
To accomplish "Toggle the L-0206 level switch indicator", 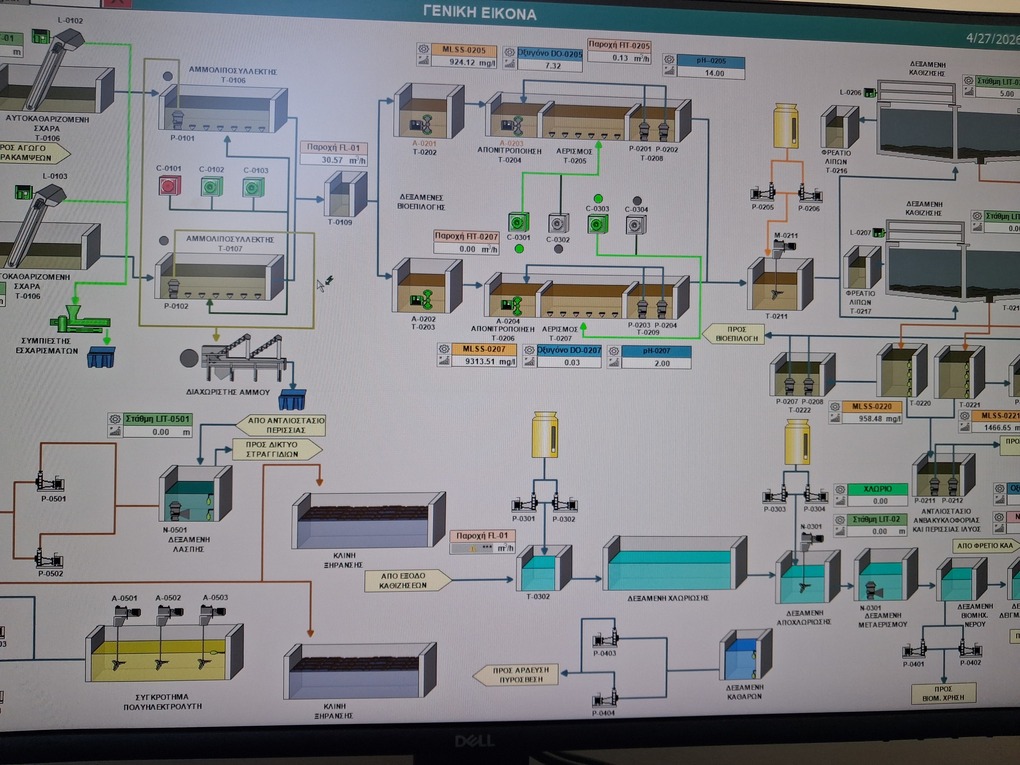I will pyautogui.click(x=869, y=93).
